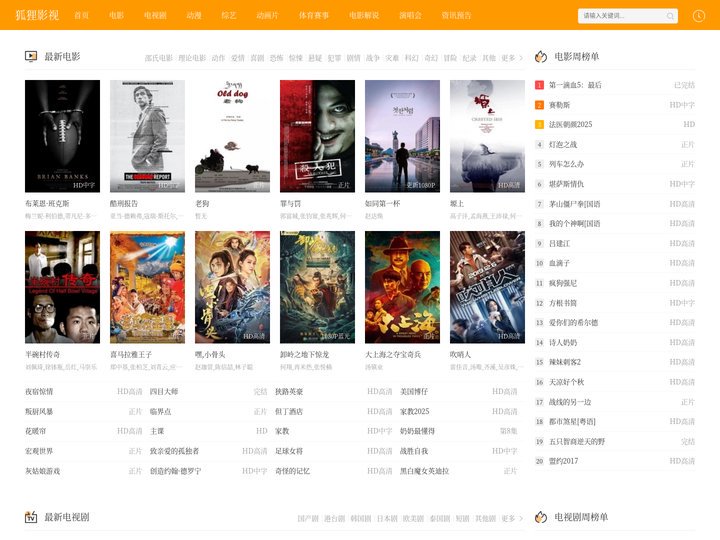Open the 体育赛事 navigation tab

coord(314,15)
